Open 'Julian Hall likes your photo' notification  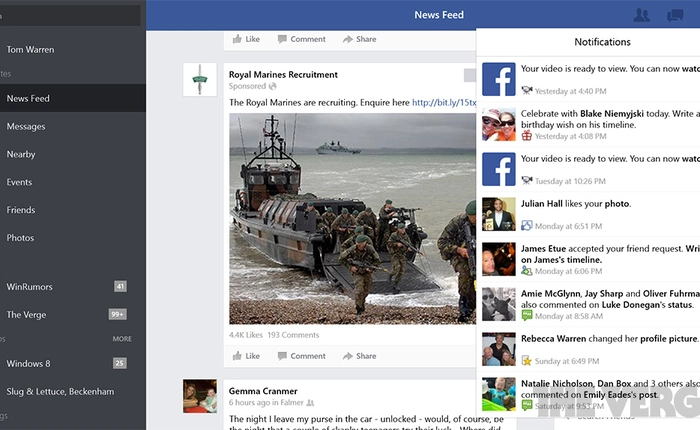click(588, 214)
